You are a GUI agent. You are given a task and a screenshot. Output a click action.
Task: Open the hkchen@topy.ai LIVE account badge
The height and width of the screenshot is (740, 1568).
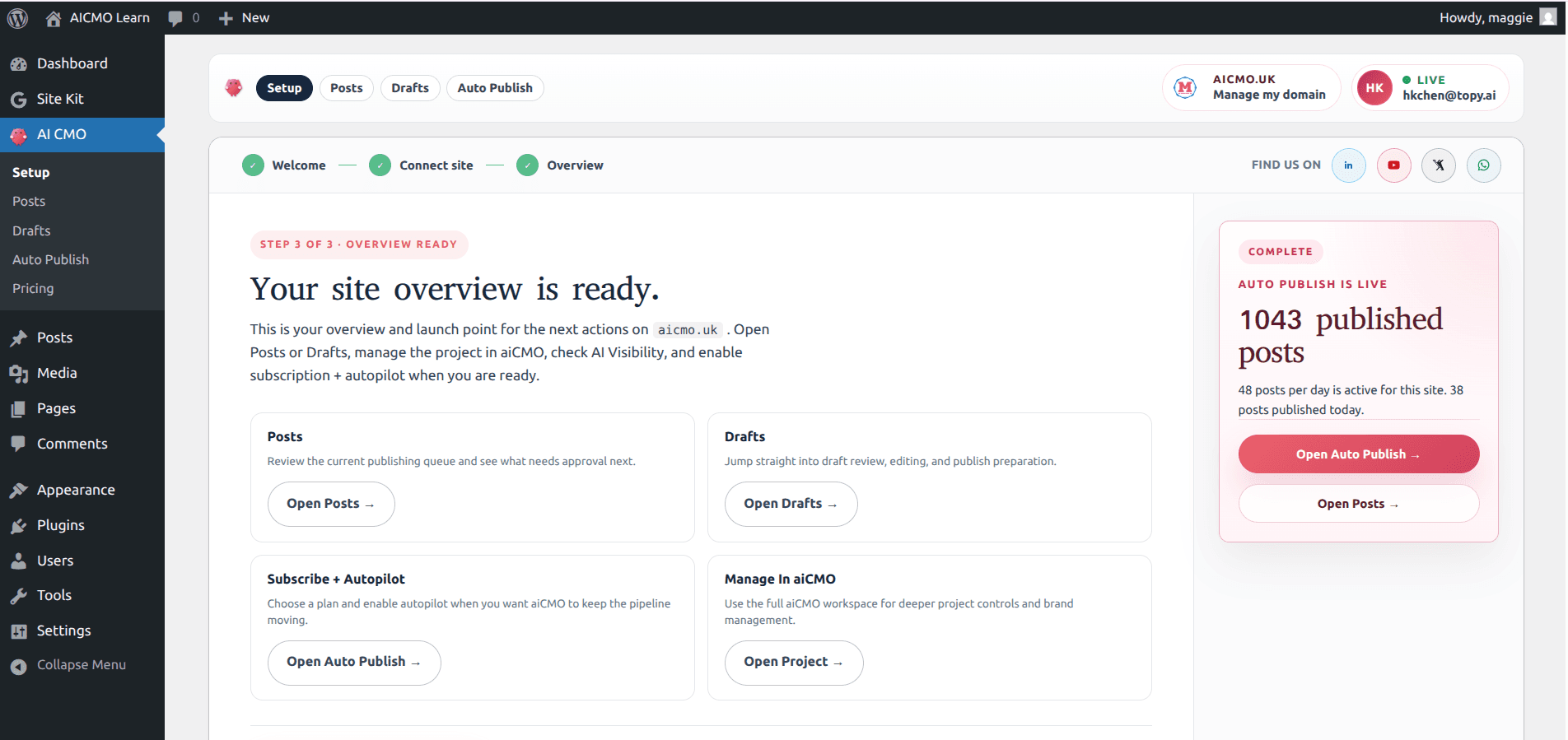(1430, 88)
